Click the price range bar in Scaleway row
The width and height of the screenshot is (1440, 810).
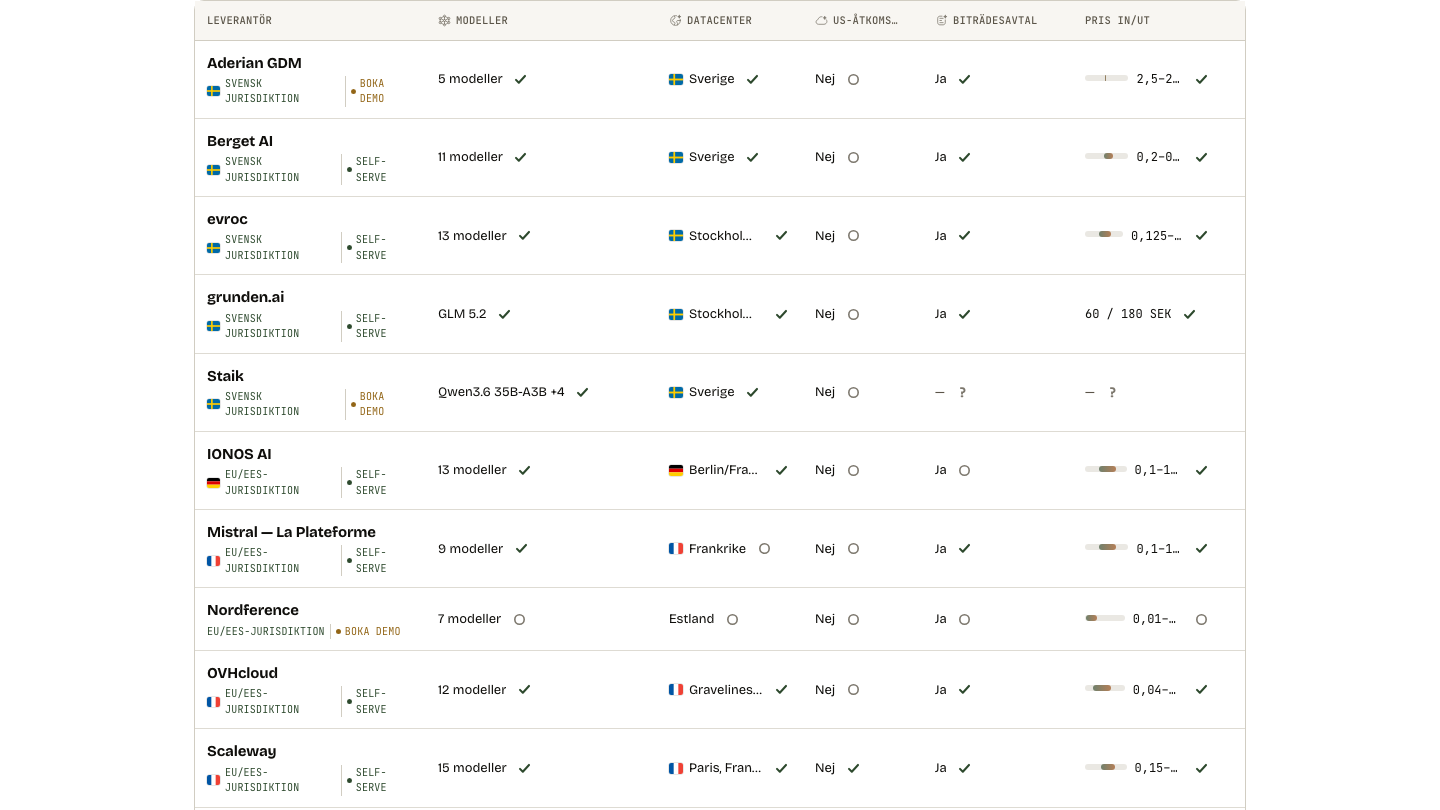(x=1105, y=767)
